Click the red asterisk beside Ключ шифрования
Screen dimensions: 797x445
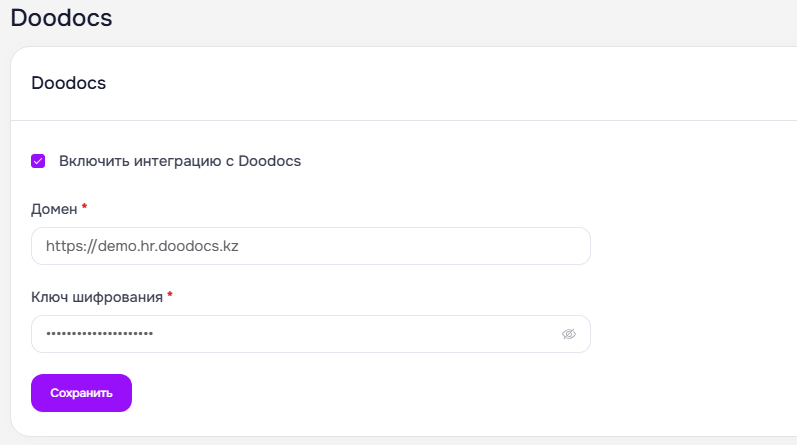(x=170, y=294)
